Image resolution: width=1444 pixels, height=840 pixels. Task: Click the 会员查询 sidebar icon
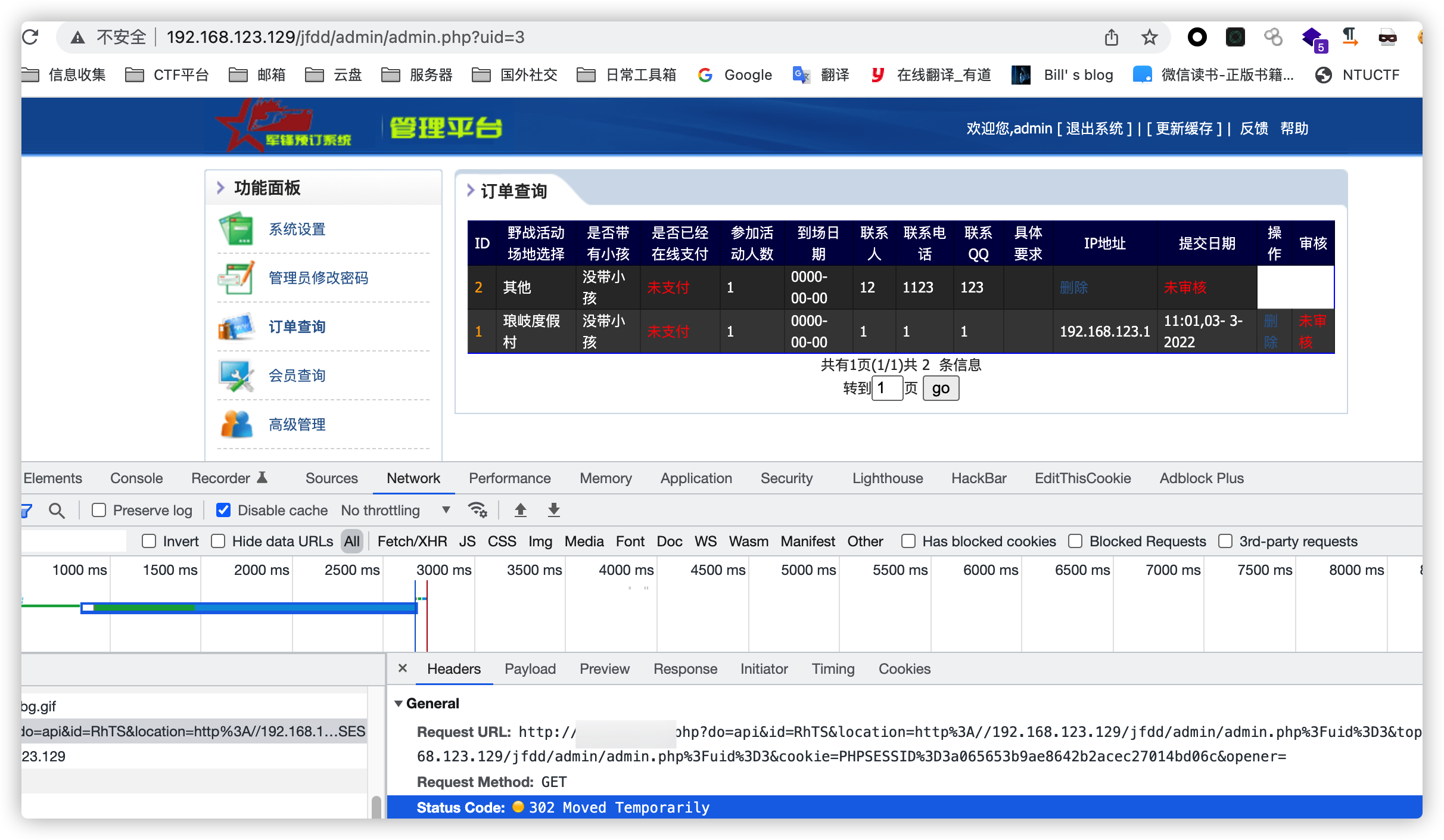pos(236,375)
